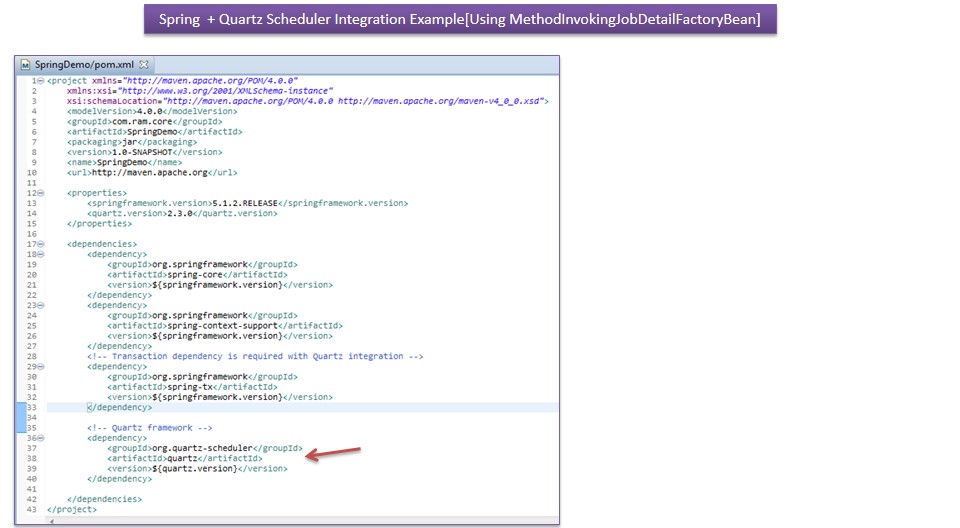960x528 pixels.
Task: Select the SpringDemo/pom.xml editor tab
Action: point(85,64)
